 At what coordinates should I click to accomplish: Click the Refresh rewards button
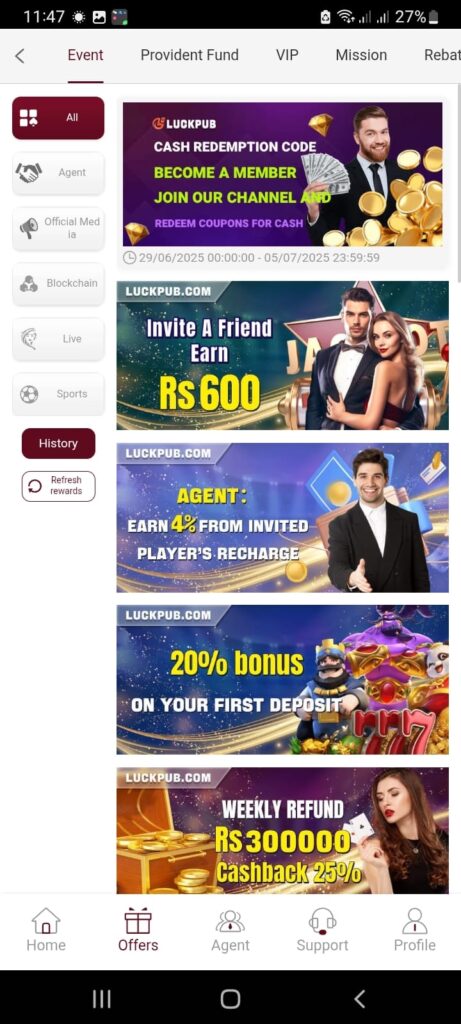tap(58, 486)
